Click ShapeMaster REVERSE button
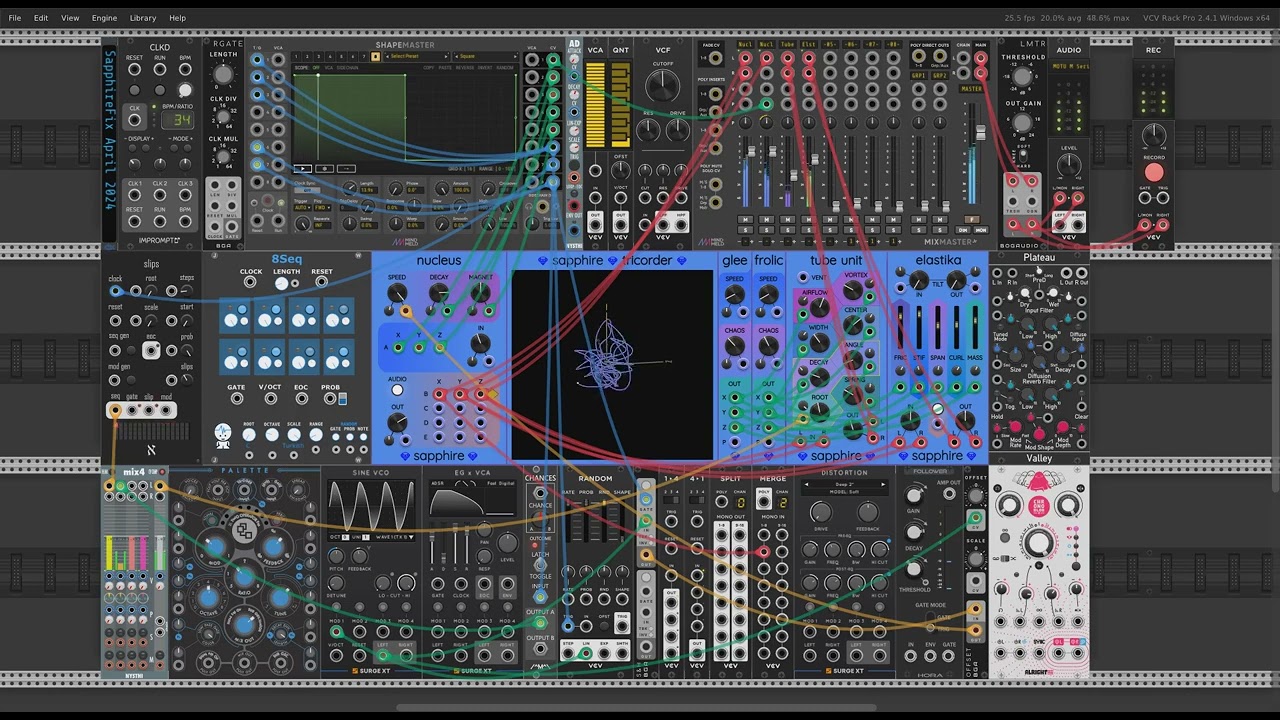Viewport: 1280px width, 720px height. [x=465, y=68]
